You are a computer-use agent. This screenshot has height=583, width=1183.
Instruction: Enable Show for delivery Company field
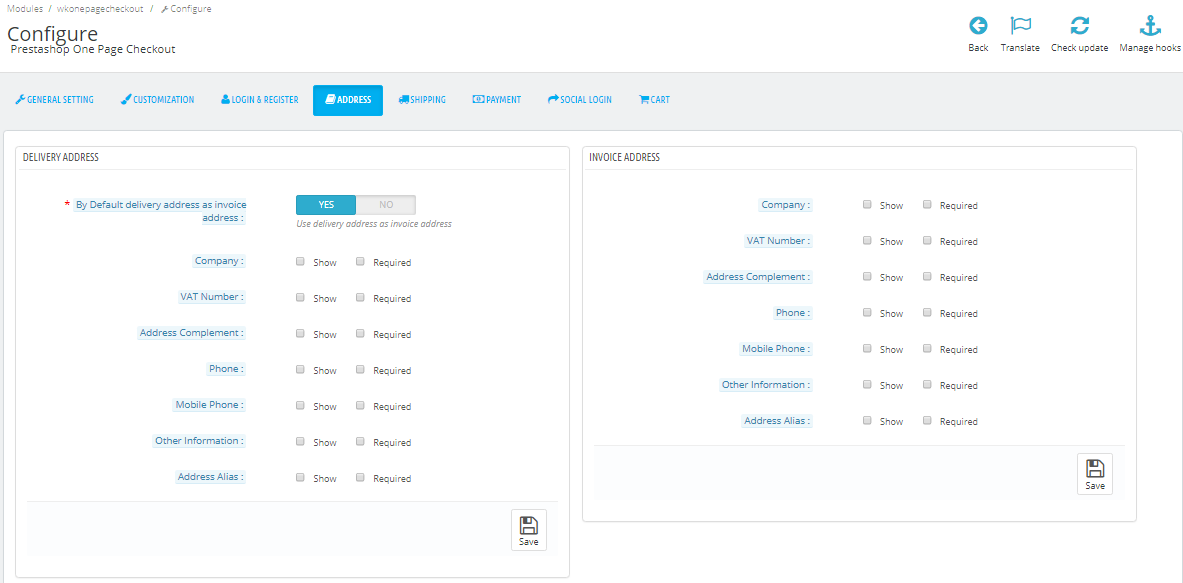(300, 262)
